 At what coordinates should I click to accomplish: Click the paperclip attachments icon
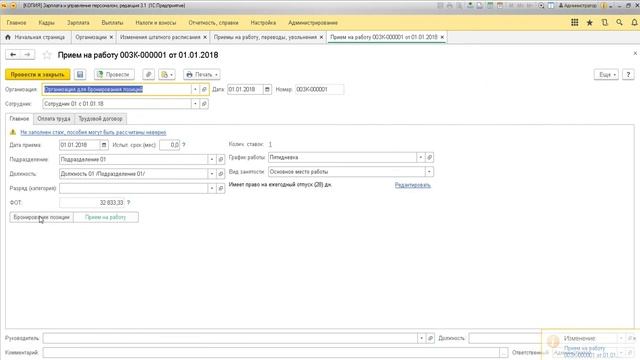pos(149,75)
